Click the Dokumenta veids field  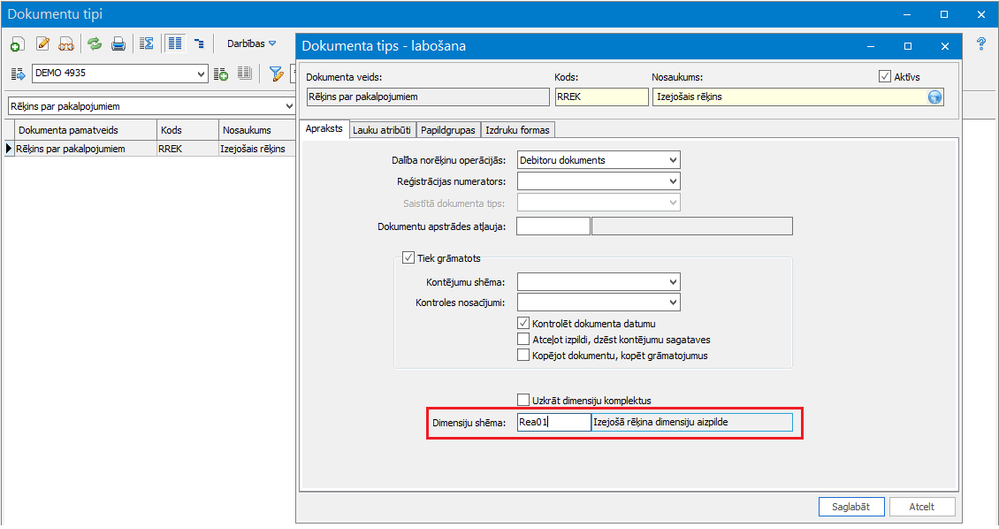[428, 97]
